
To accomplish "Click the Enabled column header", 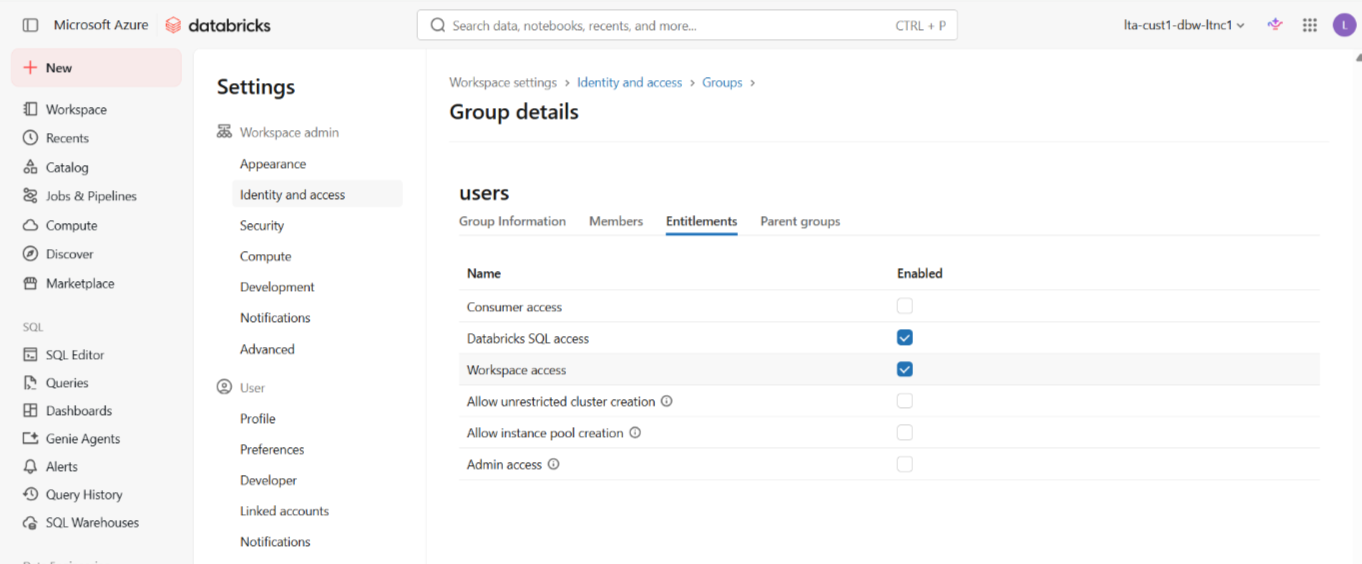I will 920,273.
